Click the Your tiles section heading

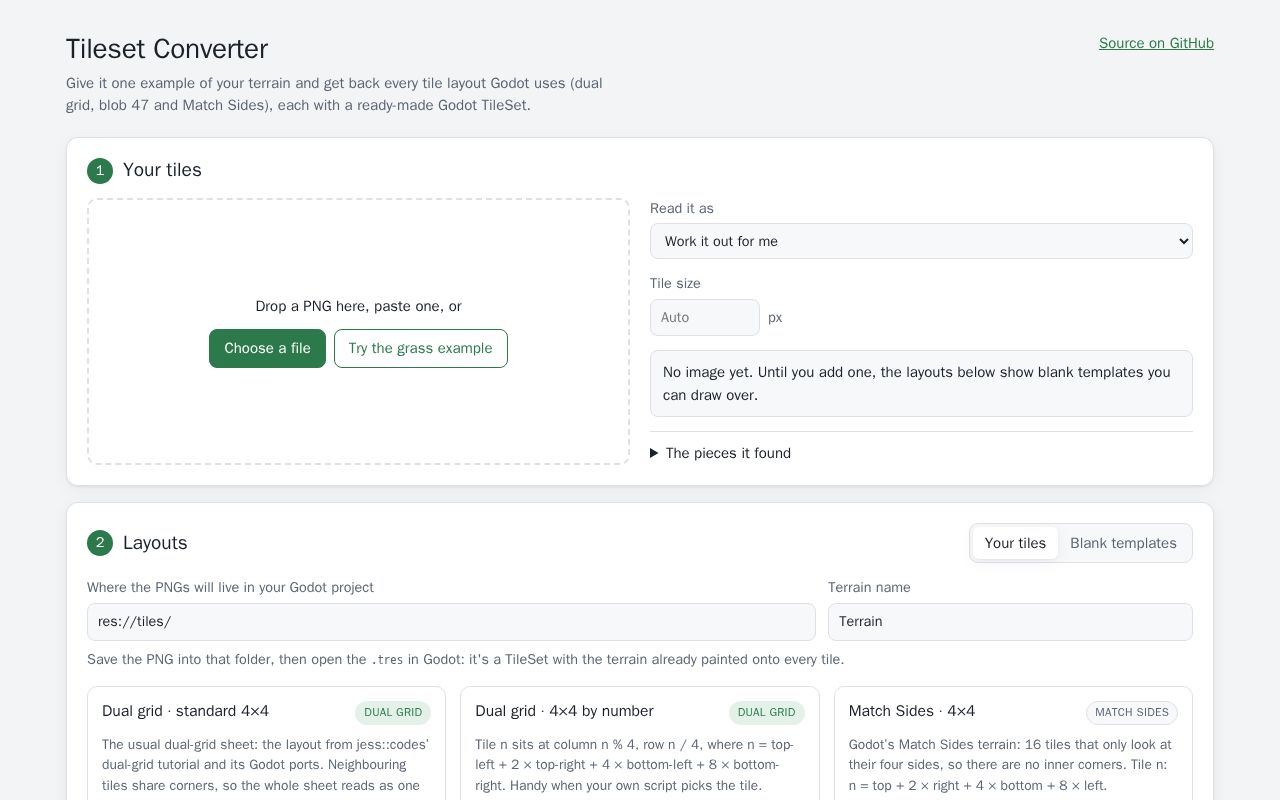point(162,170)
